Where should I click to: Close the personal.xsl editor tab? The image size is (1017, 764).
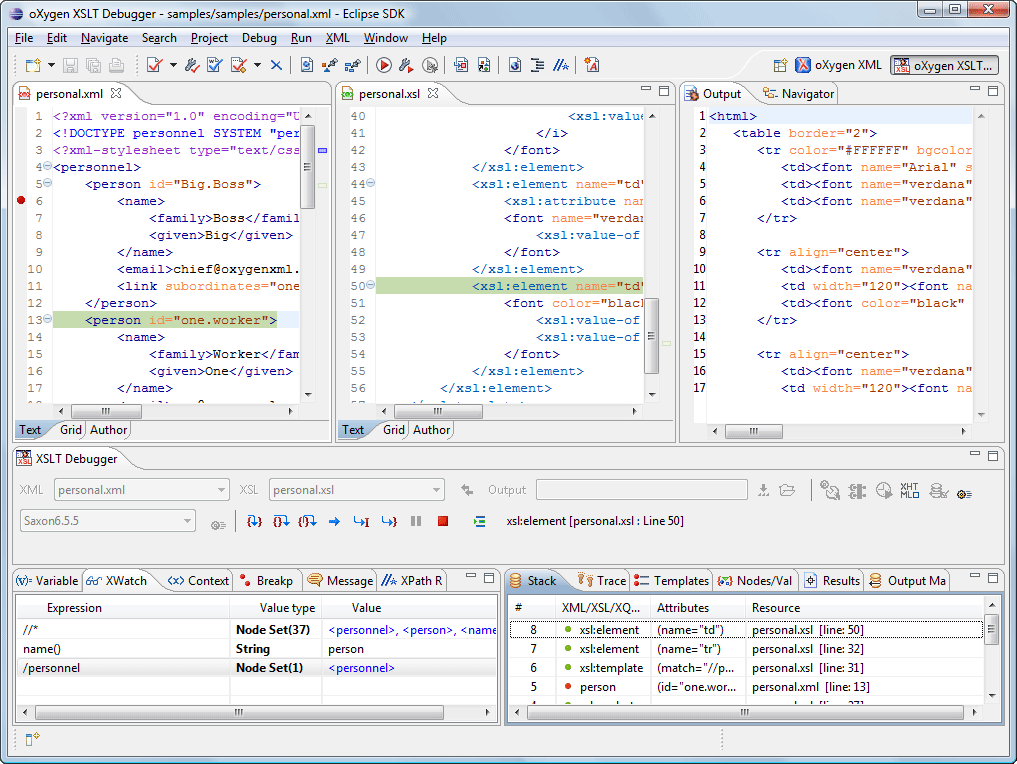coord(433,93)
